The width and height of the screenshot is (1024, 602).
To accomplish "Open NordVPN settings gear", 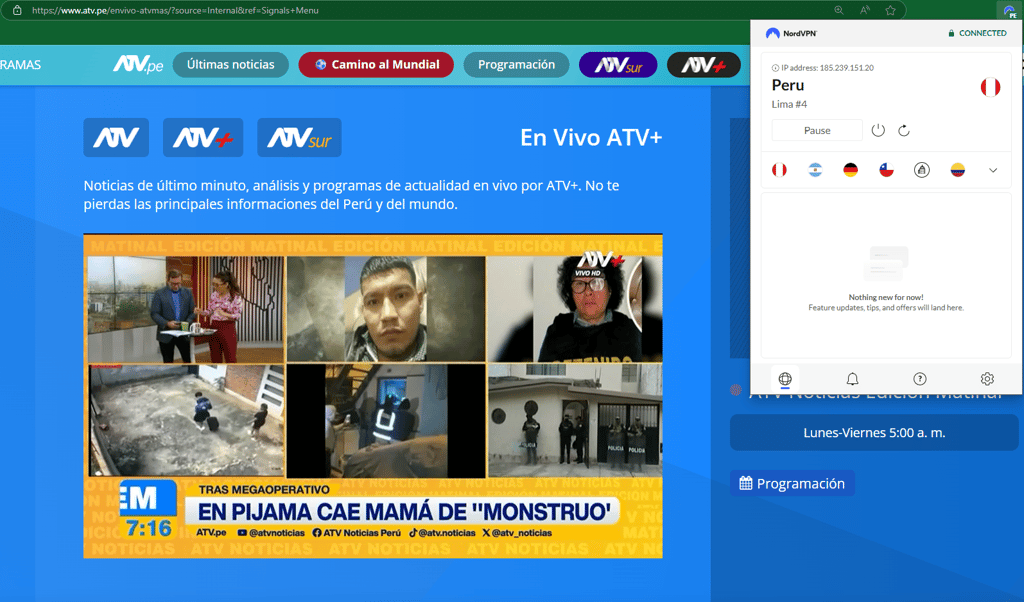I will point(987,379).
